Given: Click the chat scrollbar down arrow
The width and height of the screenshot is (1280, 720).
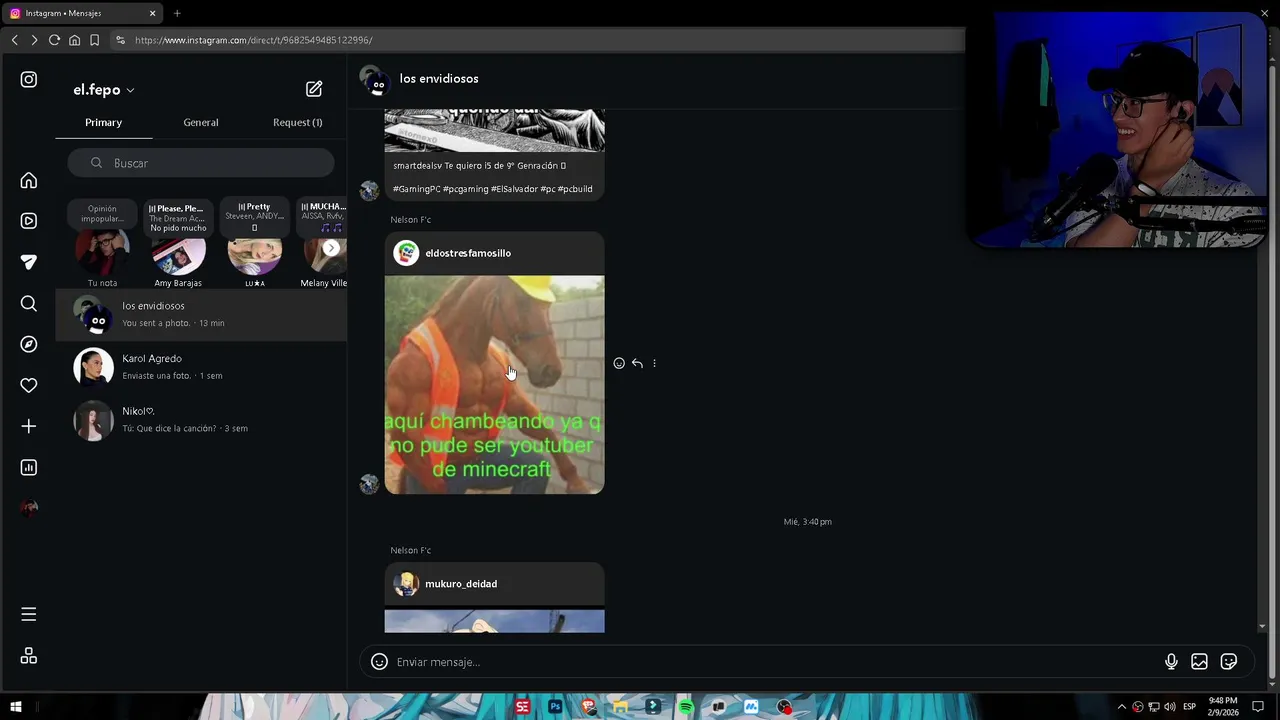Looking at the screenshot, I should click(1262, 626).
